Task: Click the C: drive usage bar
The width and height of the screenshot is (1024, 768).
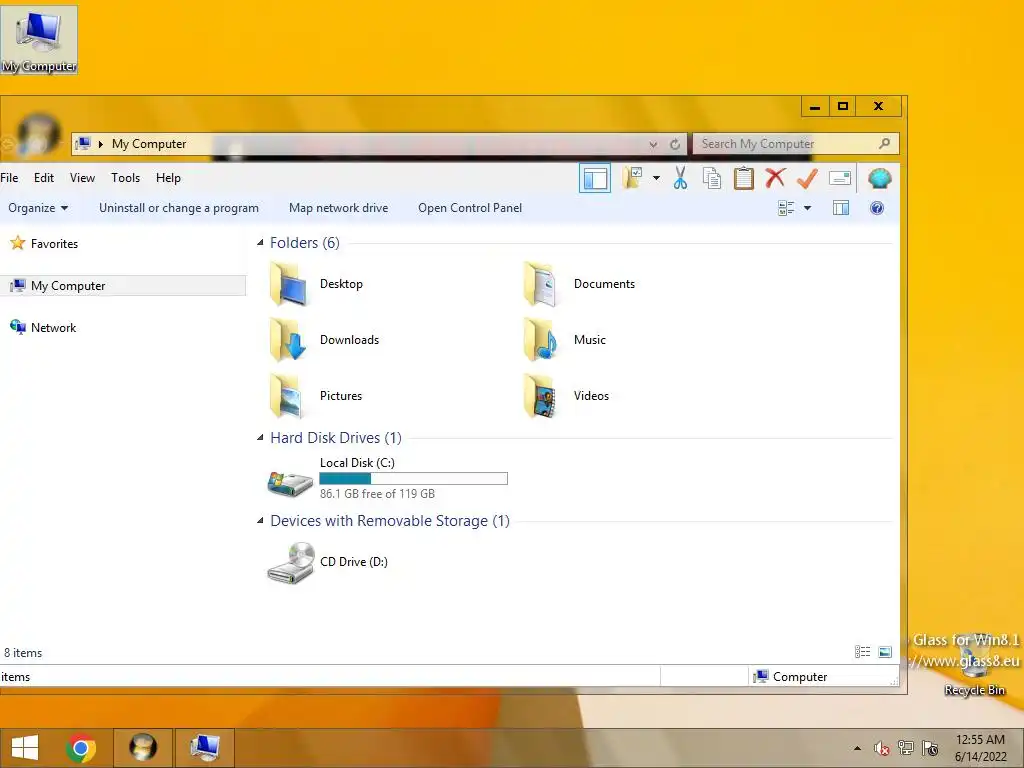Action: (x=413, y=479)
